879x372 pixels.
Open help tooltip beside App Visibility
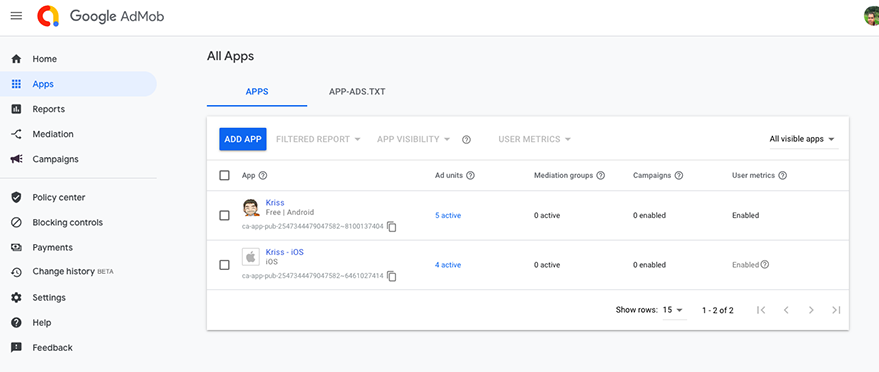466,140
